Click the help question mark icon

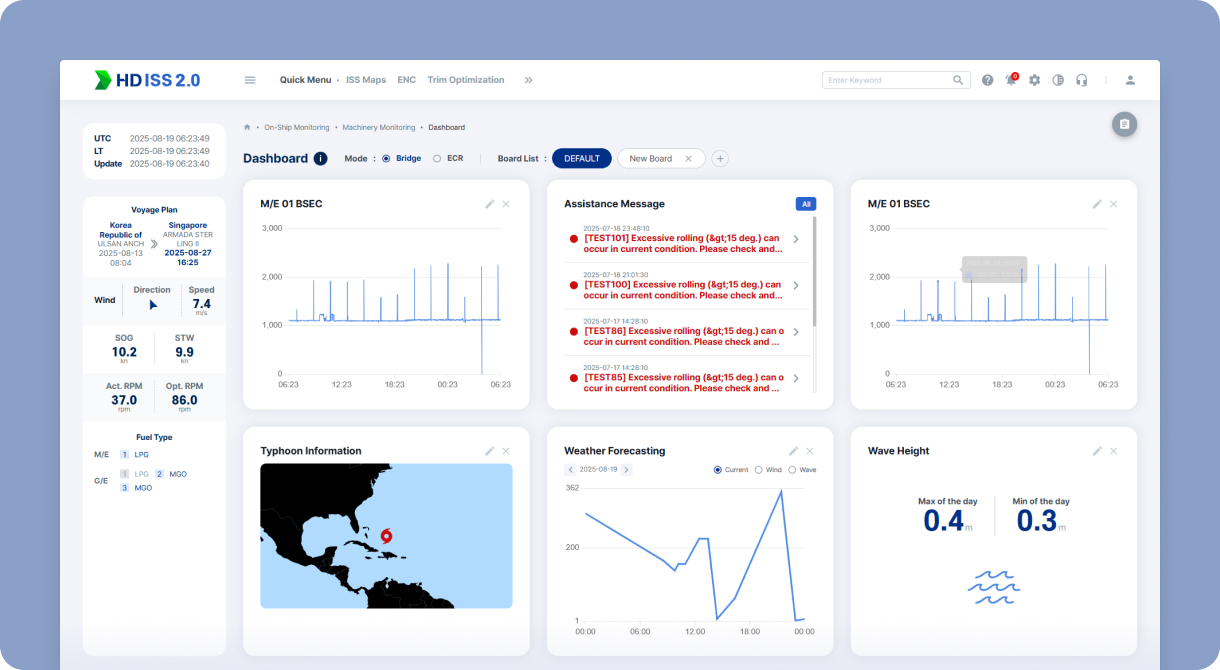pos(987,80)
